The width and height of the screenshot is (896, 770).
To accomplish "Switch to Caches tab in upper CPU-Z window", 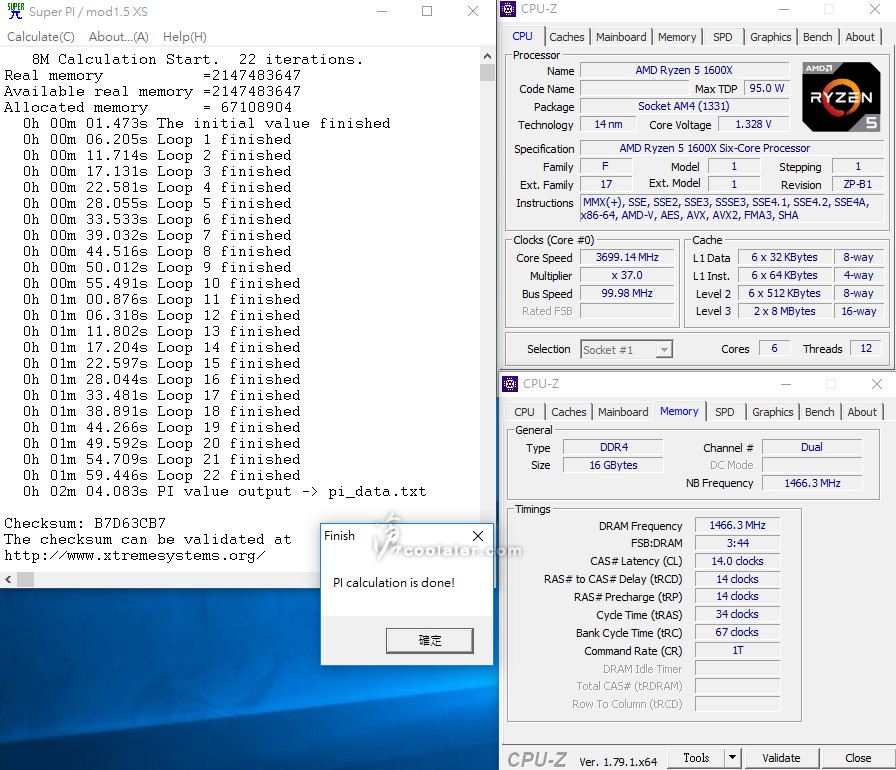I will coord(567,37).
